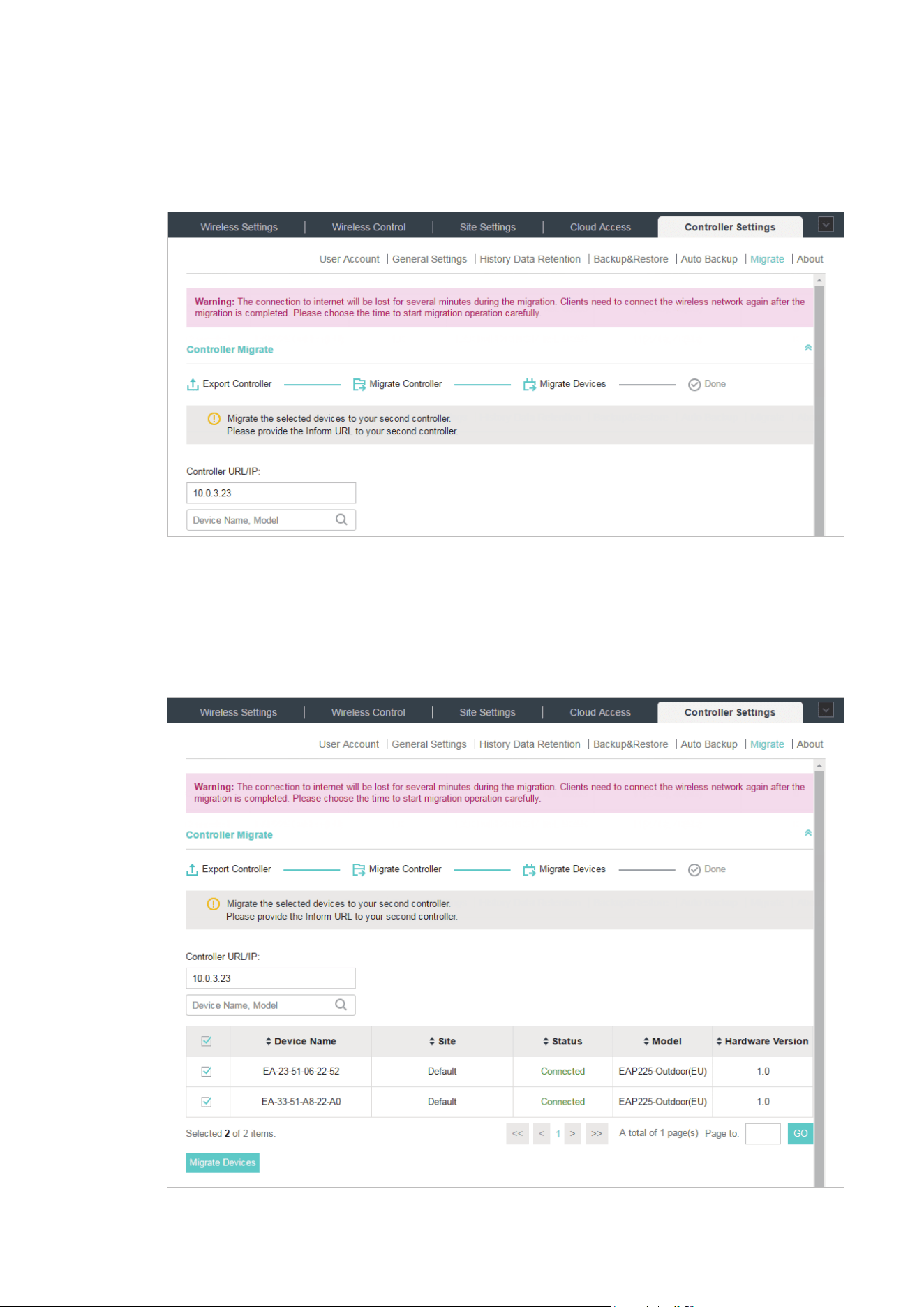Click Done checkmark icon in lower screenshot
The height and width of the screenshot is (1307, 924).
tap(694, 870)
